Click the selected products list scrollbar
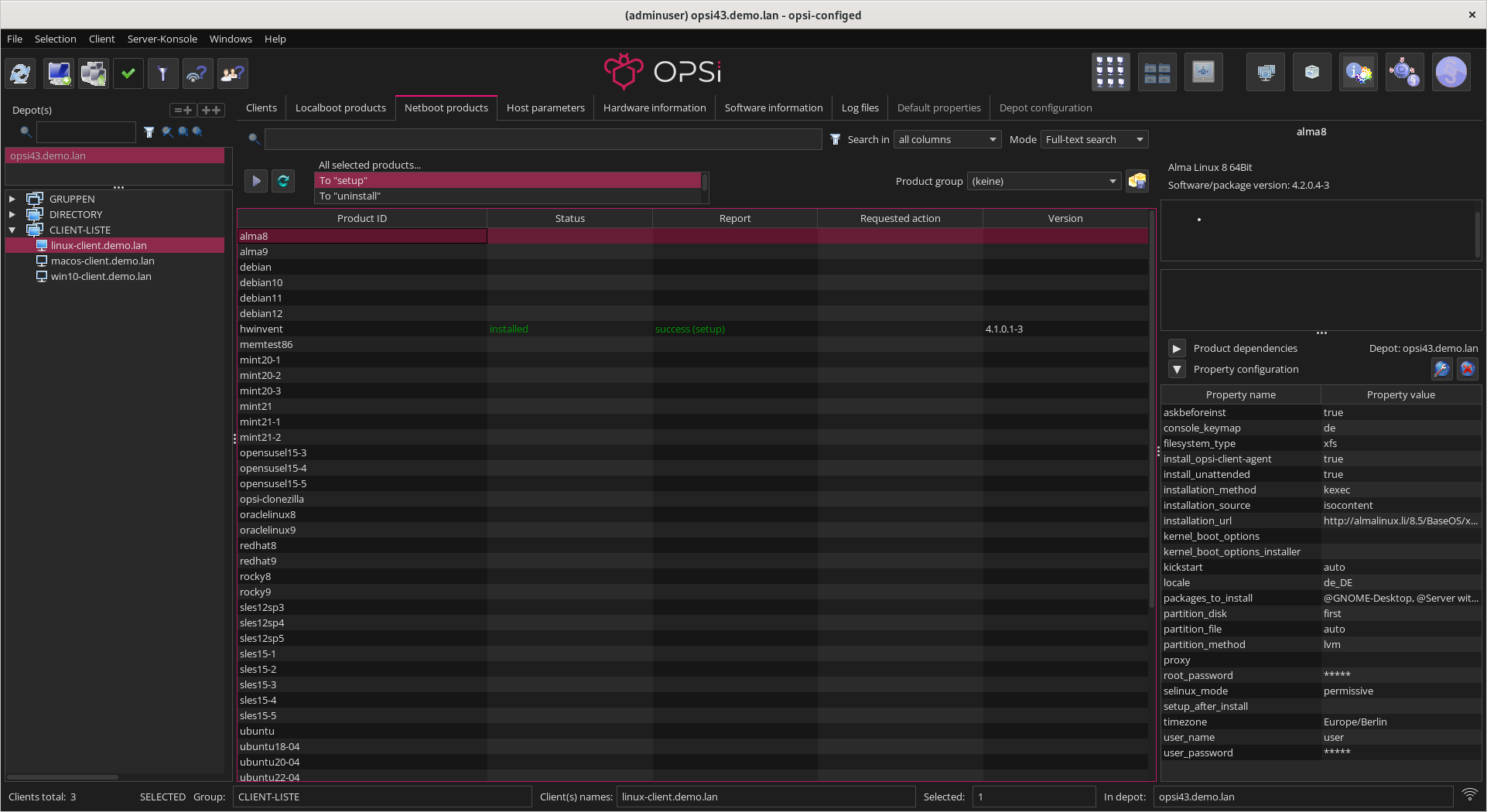Screen dimensions: 1487x812 pos(704,183)
